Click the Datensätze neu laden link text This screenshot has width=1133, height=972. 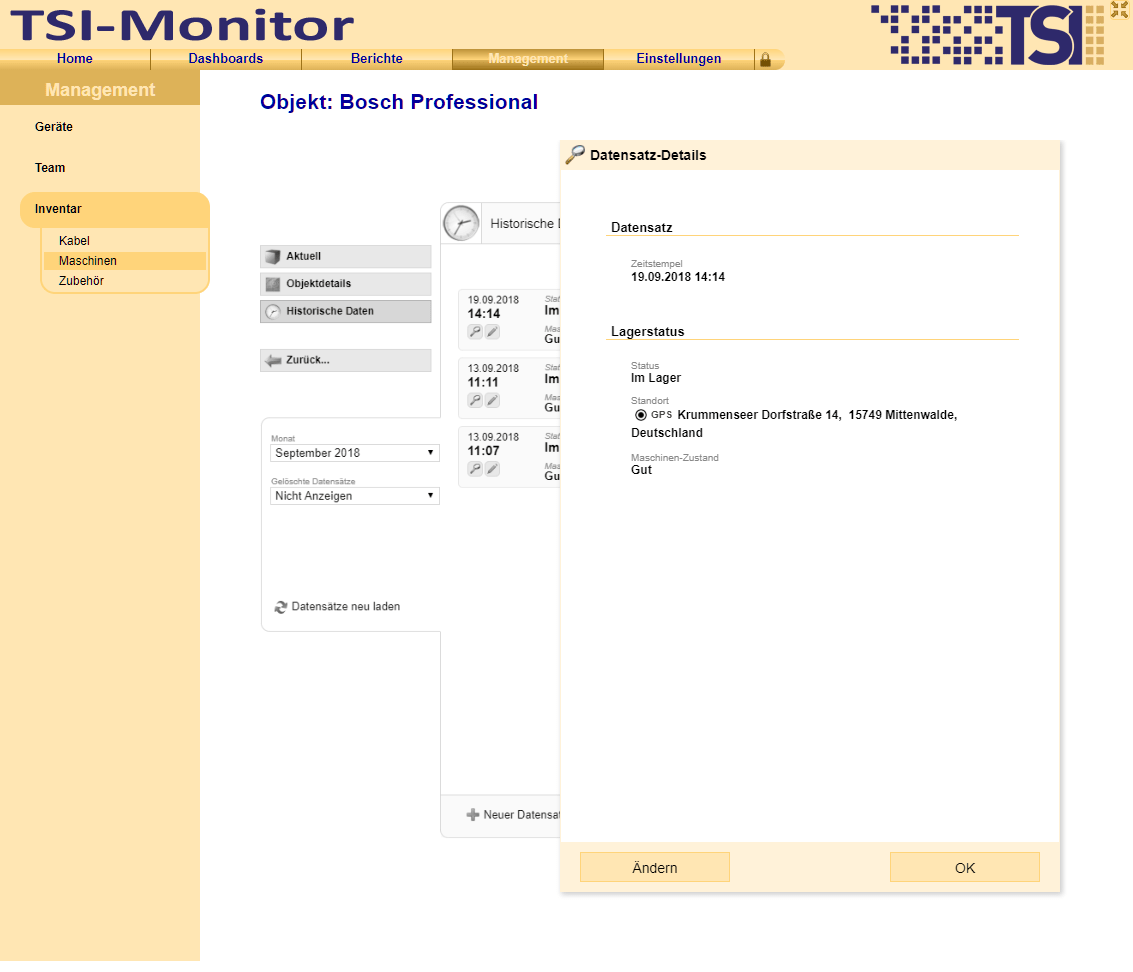345,607
